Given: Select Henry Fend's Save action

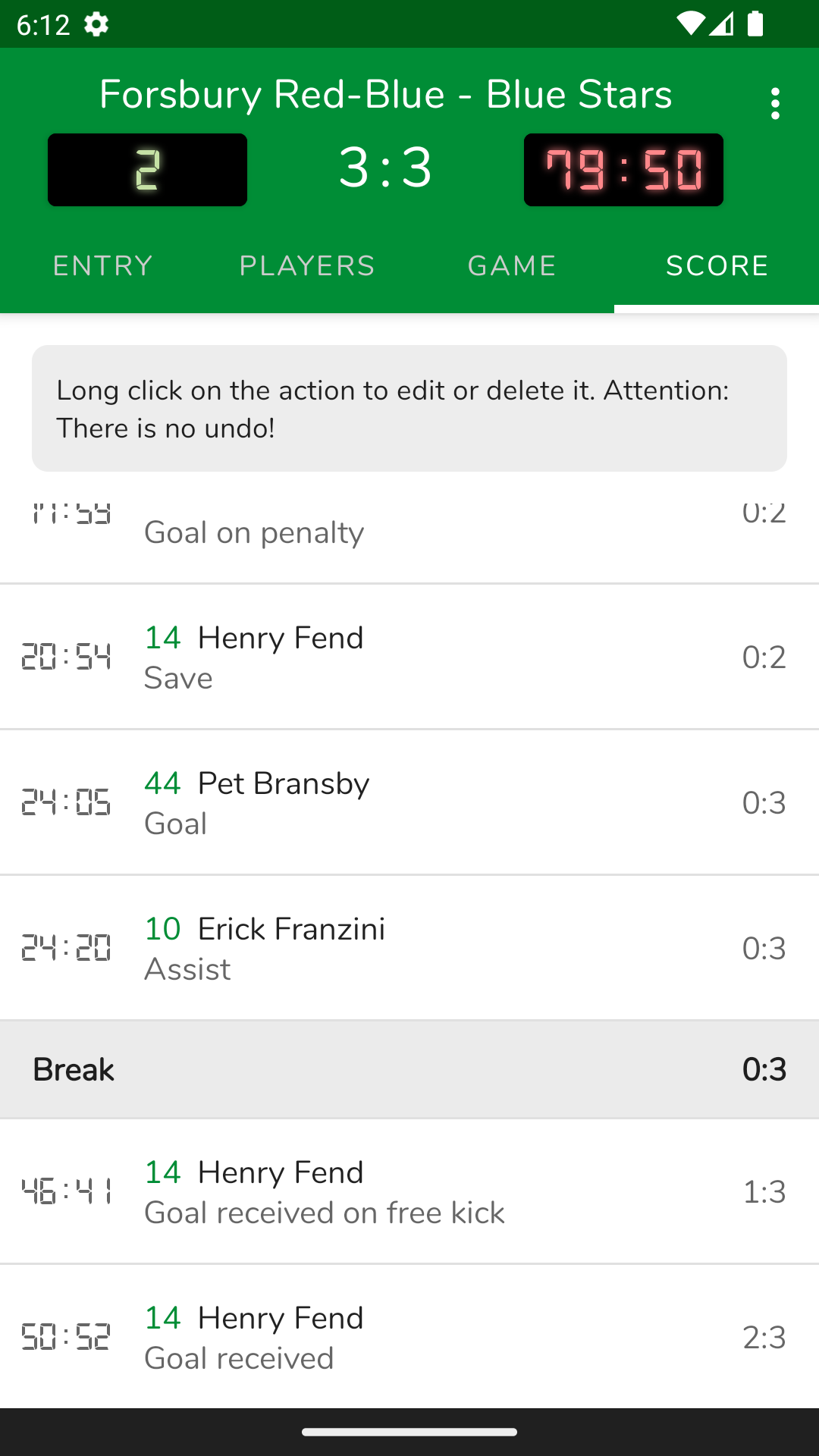Looking at the screenshot, I should pos(409,657).
